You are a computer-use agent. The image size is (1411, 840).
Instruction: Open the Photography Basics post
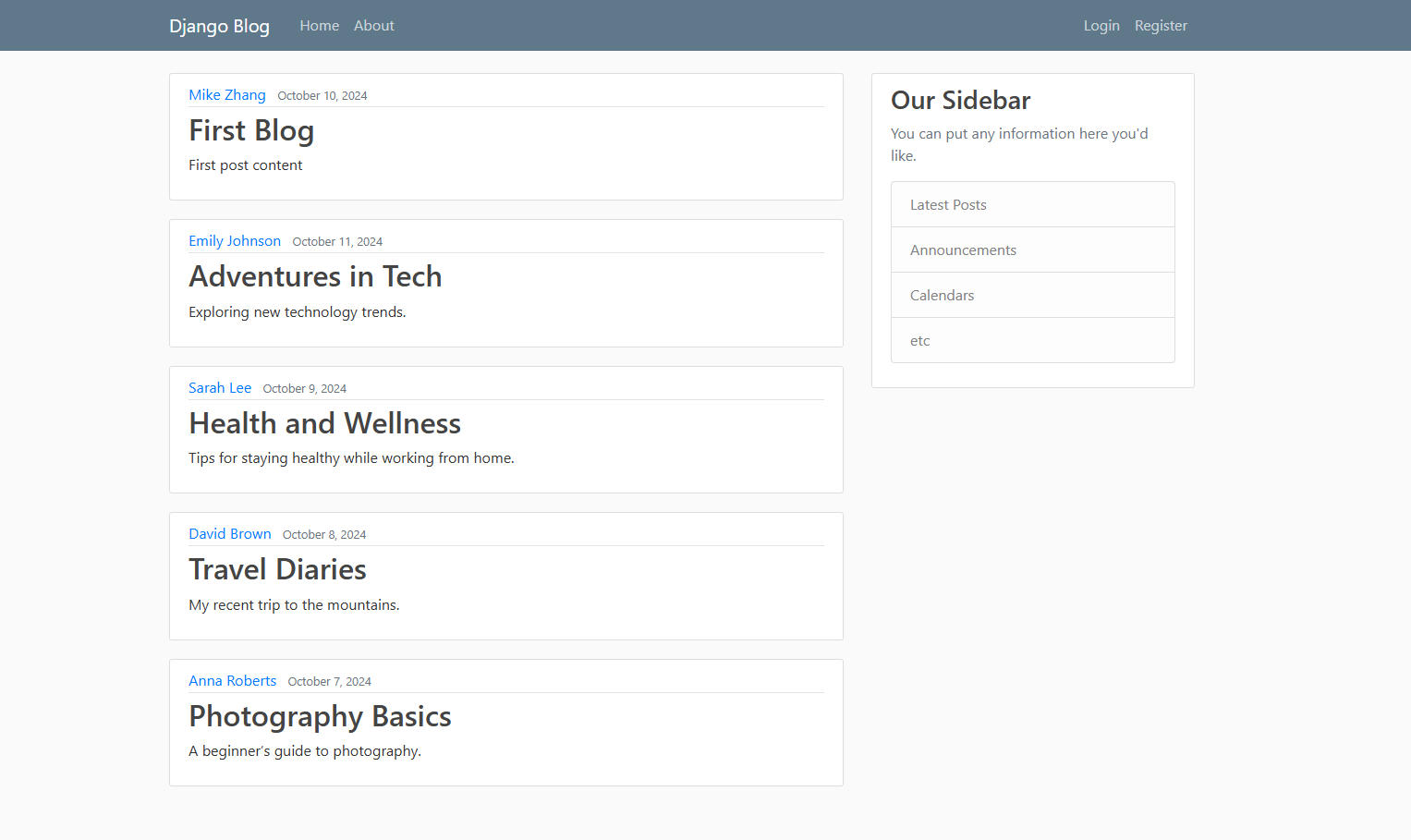coord(320,716)
